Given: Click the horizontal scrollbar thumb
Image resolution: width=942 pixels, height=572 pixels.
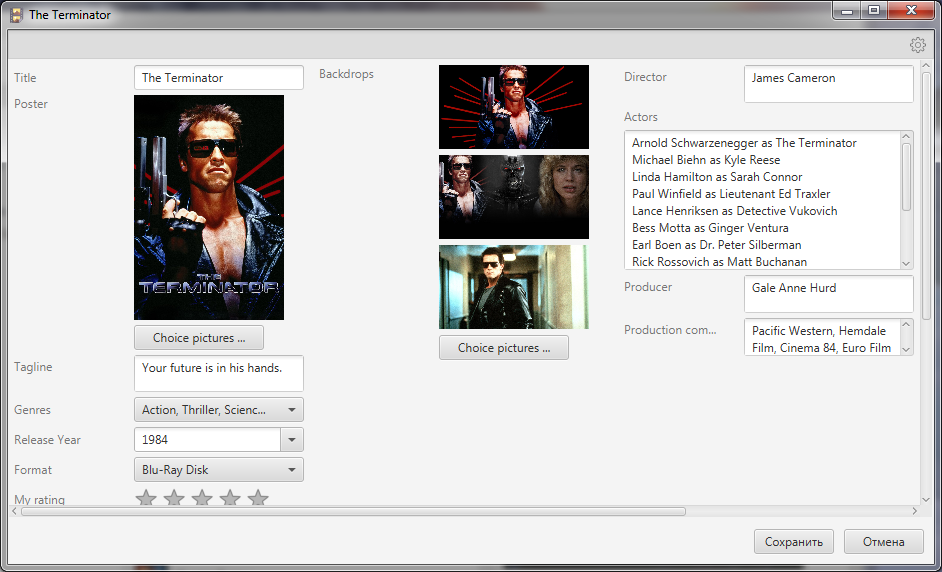Looking at the screenshot, I should pos(353,511).
